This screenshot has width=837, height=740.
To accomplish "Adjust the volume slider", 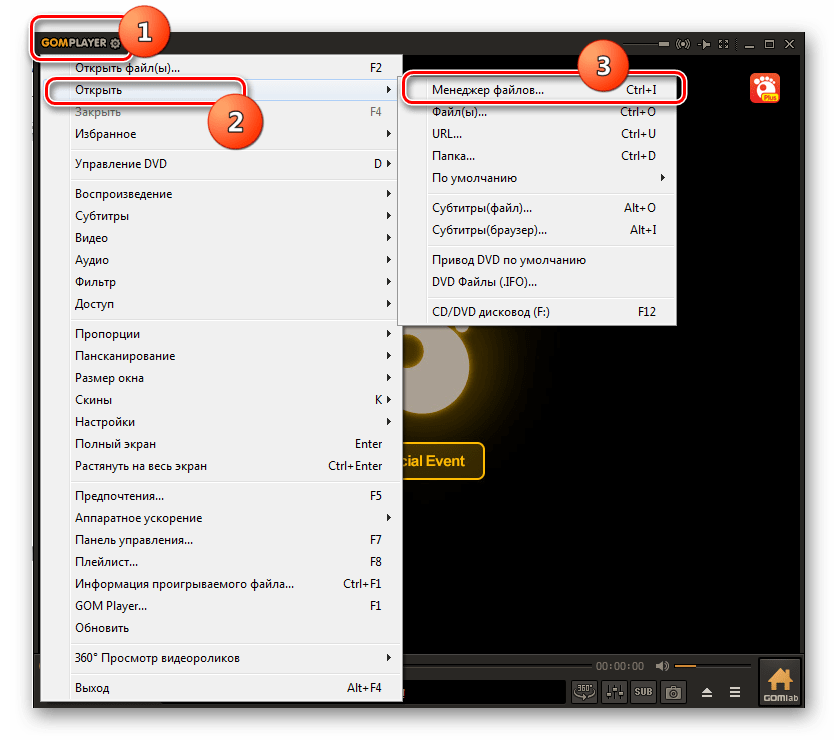I will pyautogui.click(x=712, y=666).
